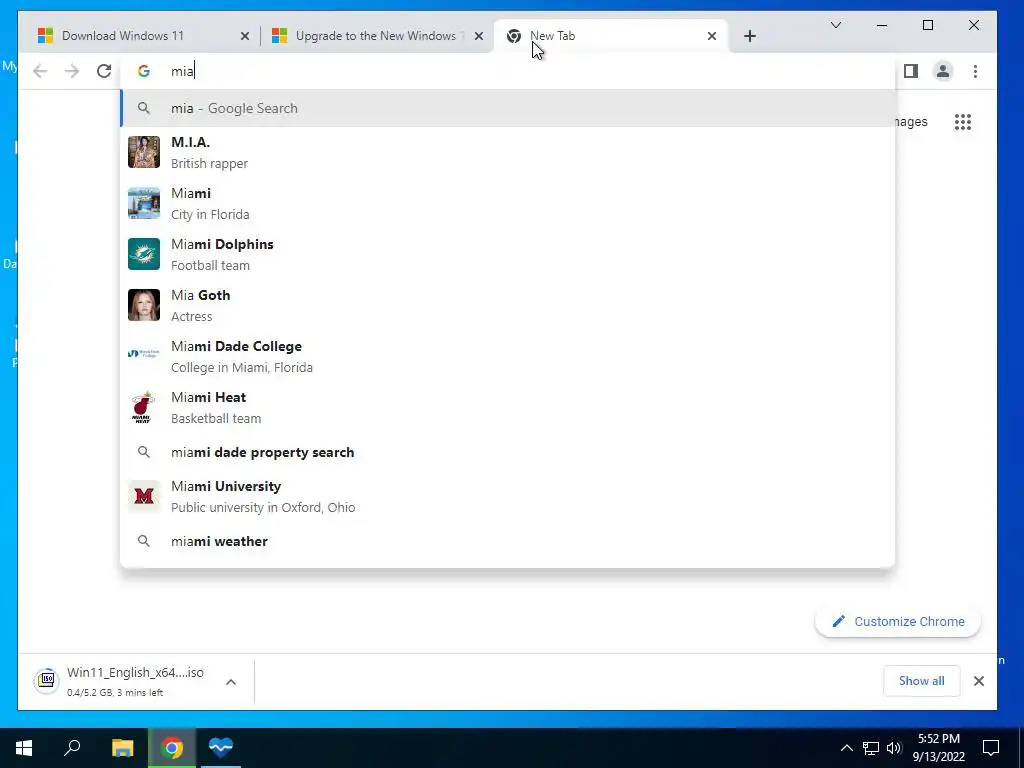This screenshot has width=1024, height=768.
Task: Click the Miami University M logo
Action: 144,496
